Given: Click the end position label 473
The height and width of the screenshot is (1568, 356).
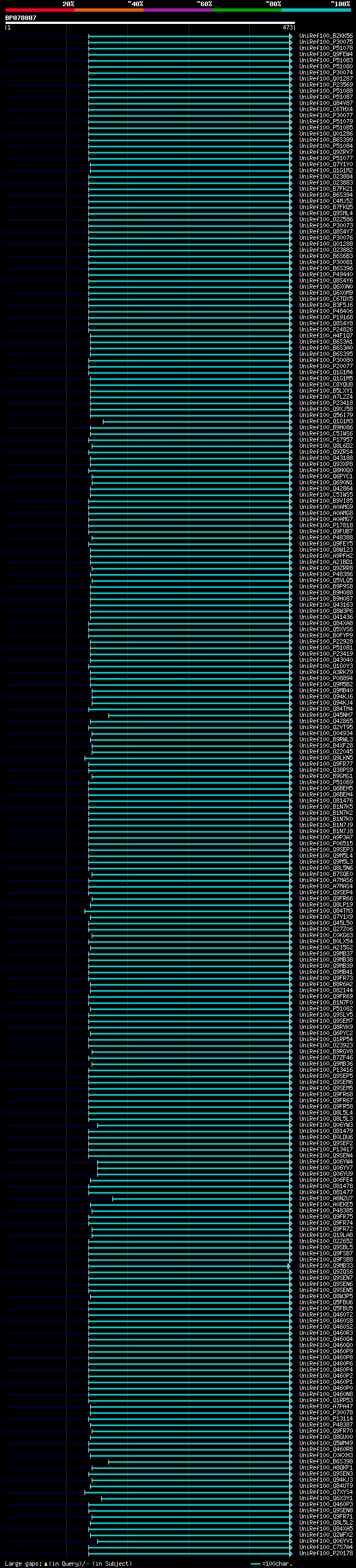Looking at the screenshot, I should [x=288, y=27].
